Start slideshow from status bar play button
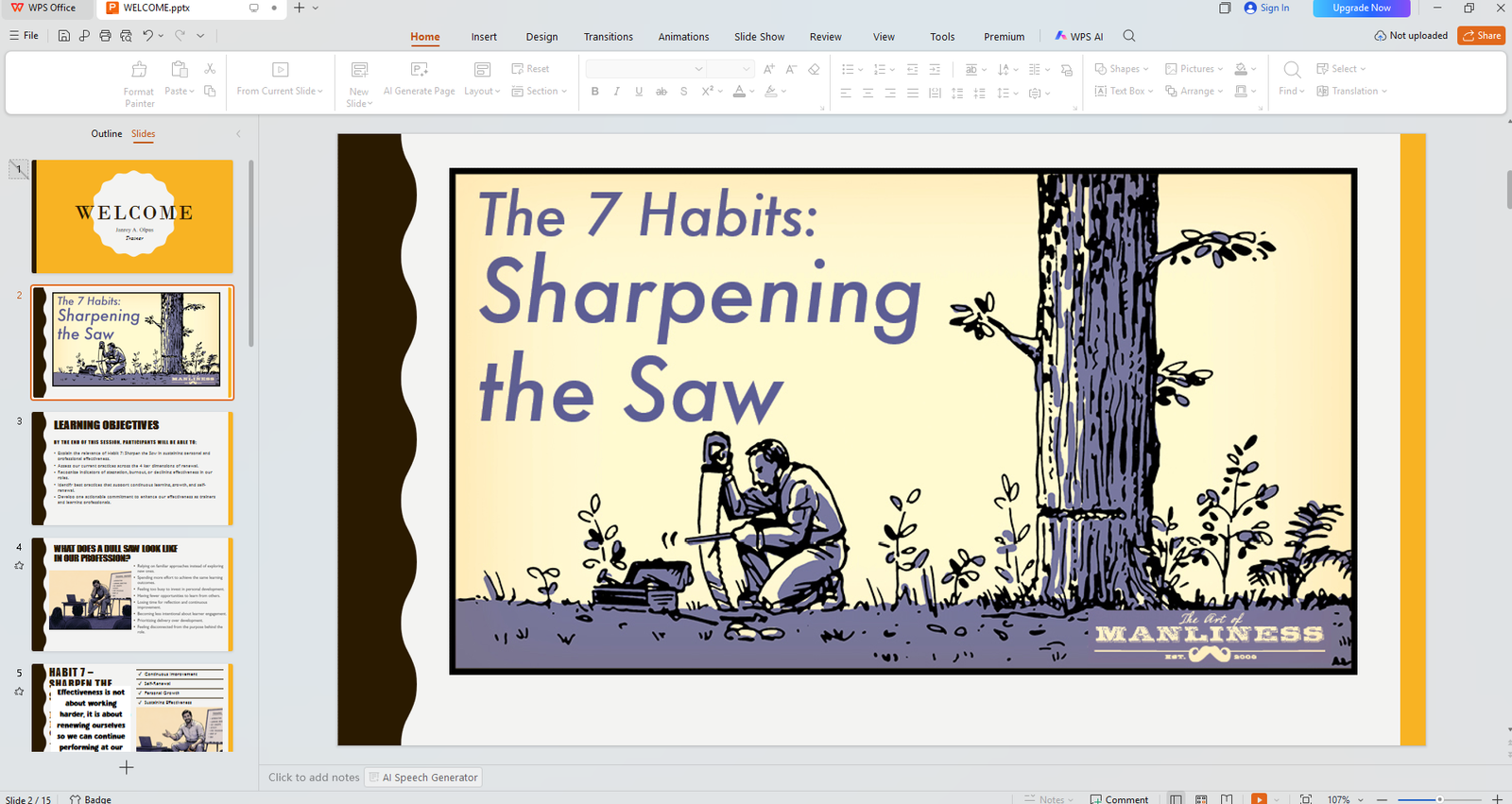The width and height of the screenshot is (1512, 804). tap(1259, 799)
